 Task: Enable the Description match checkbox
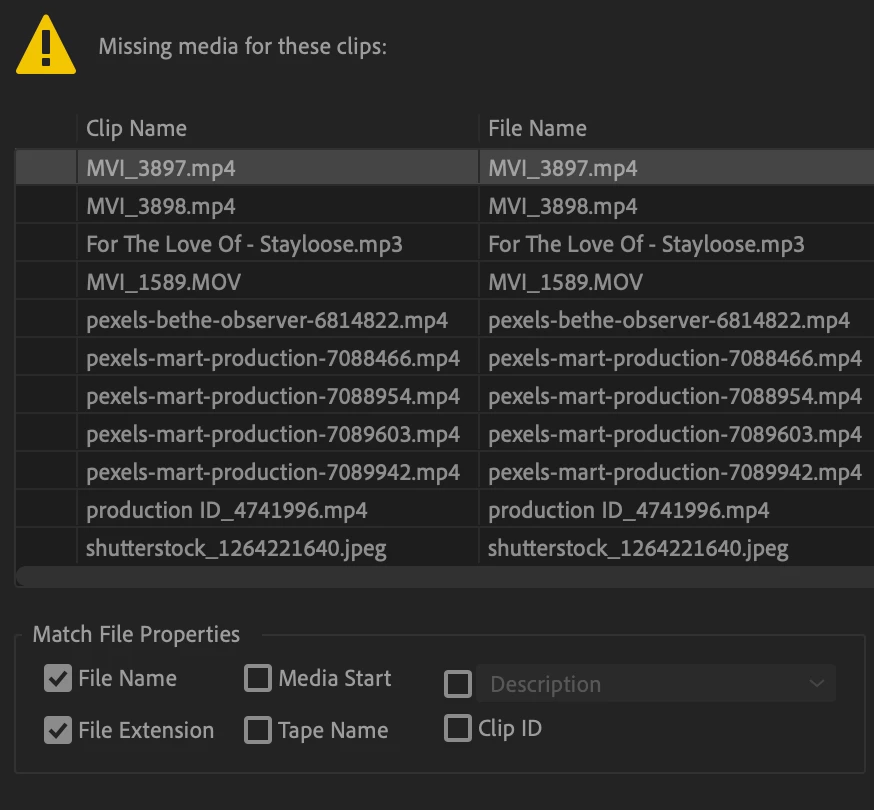458,684
